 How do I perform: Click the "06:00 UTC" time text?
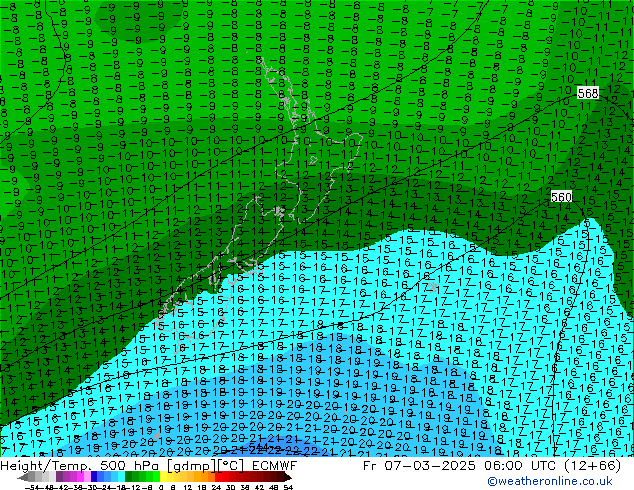(x=522, y=466)
